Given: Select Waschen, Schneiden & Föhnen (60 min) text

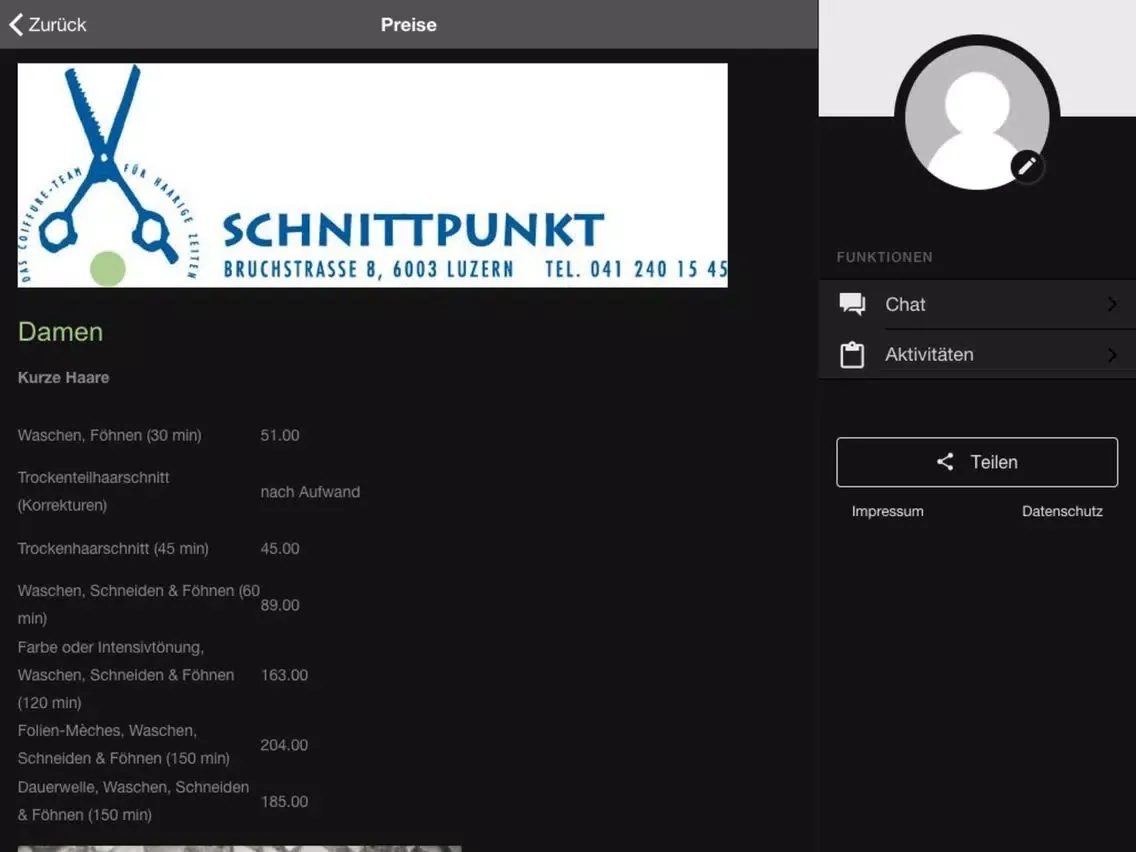Looking at the screenshot, I should 138,604.
